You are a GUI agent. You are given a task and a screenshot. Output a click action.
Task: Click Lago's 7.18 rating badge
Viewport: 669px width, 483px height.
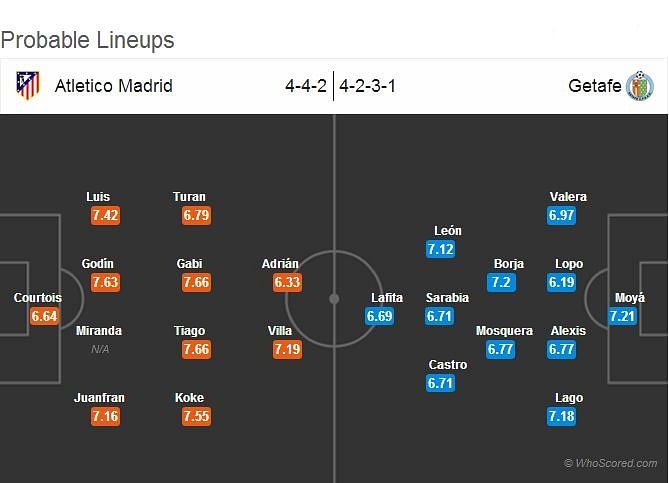point(561,416)
